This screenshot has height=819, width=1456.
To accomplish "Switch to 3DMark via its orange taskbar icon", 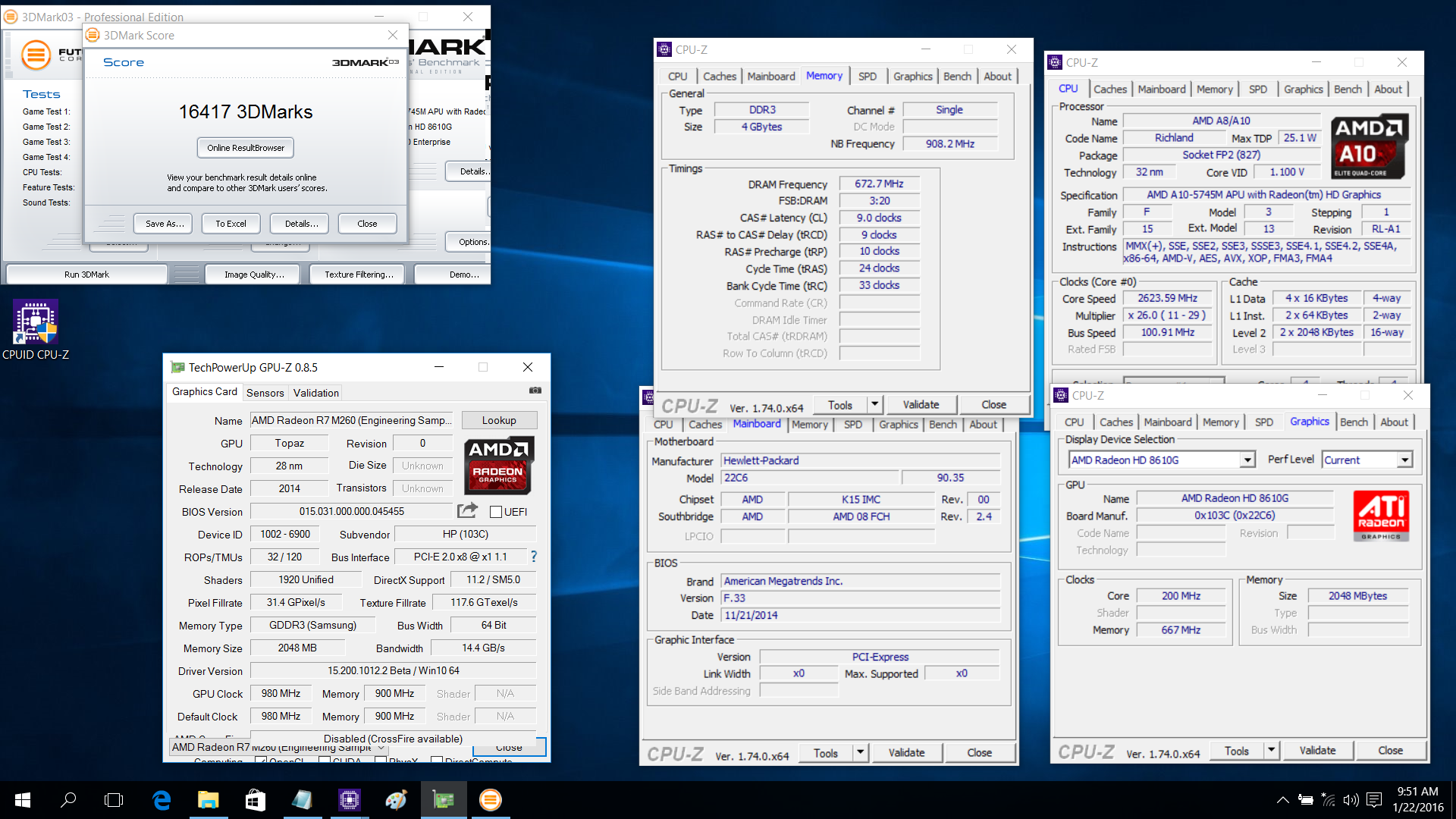I will tap(490, 799).
